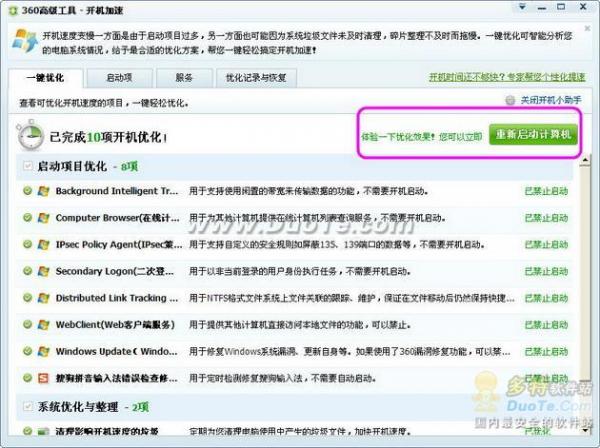Click the 关闭开机小助手 link
Viewport: 600px width, 448px height.
tap(551, 100)
